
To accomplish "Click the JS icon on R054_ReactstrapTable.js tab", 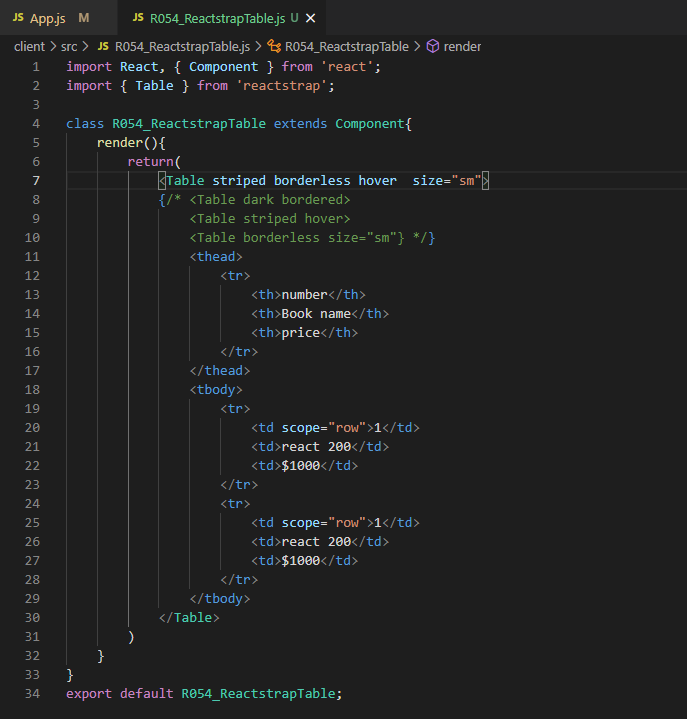I will click(x=138, y=17).
